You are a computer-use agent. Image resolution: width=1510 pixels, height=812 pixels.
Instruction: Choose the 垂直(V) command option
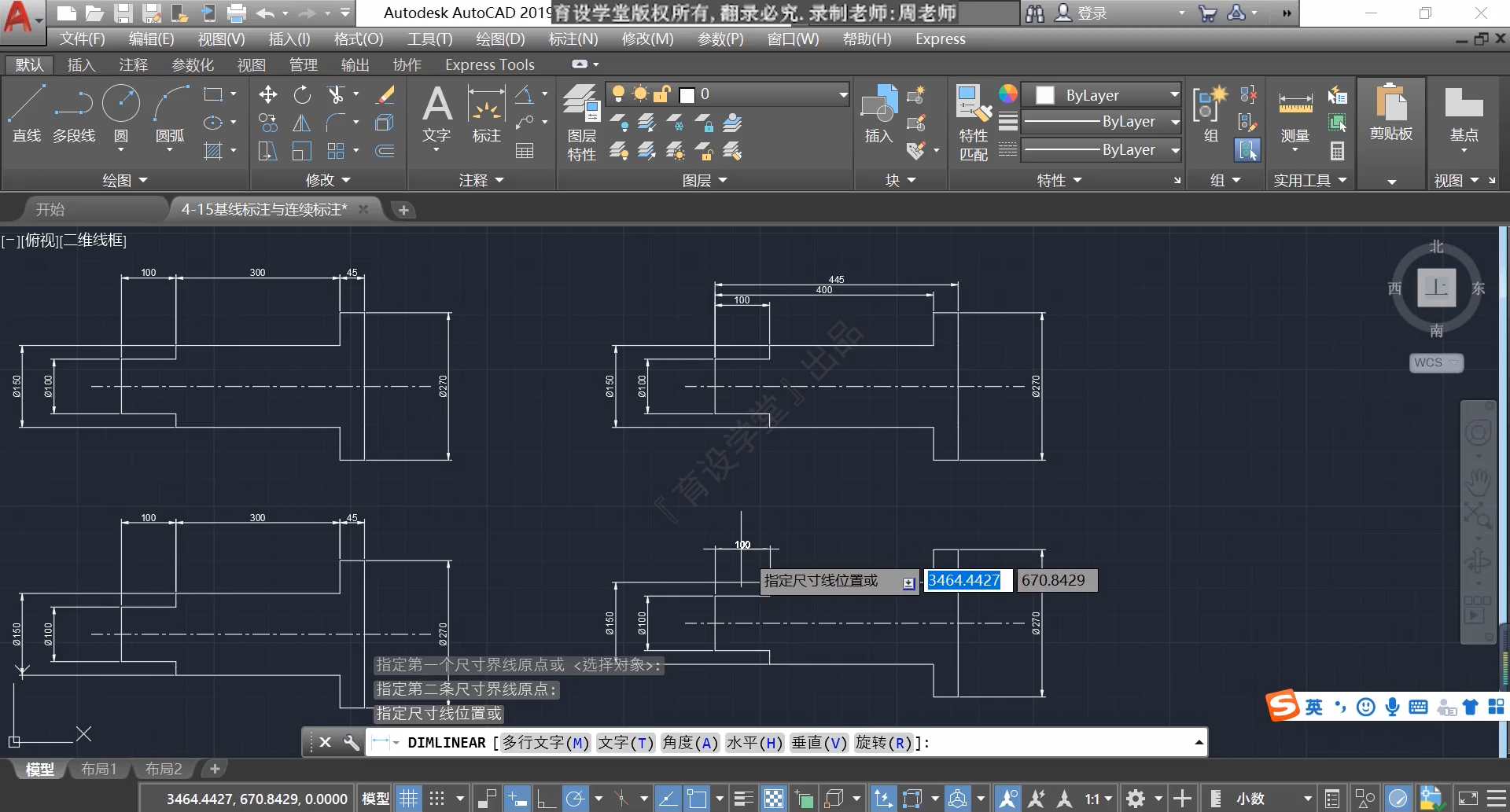click(819, 743)
